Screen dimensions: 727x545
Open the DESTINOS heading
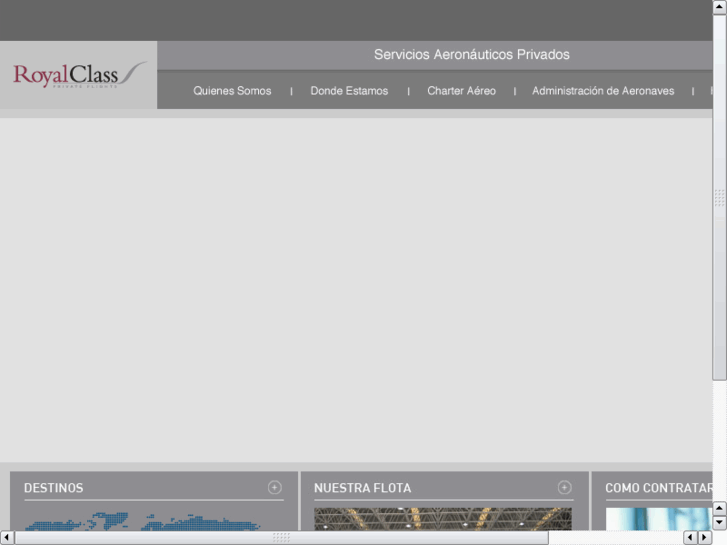click(54, 488)
